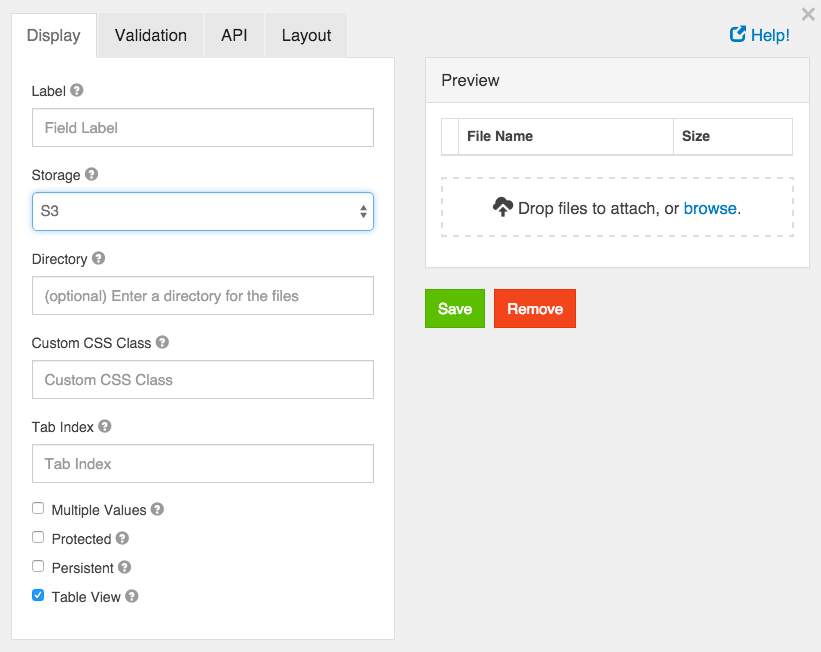The width and height of the screenshot is (821, 652).
Task: Open the API tab
Action: pyautogui.click(x=234, y=35)
